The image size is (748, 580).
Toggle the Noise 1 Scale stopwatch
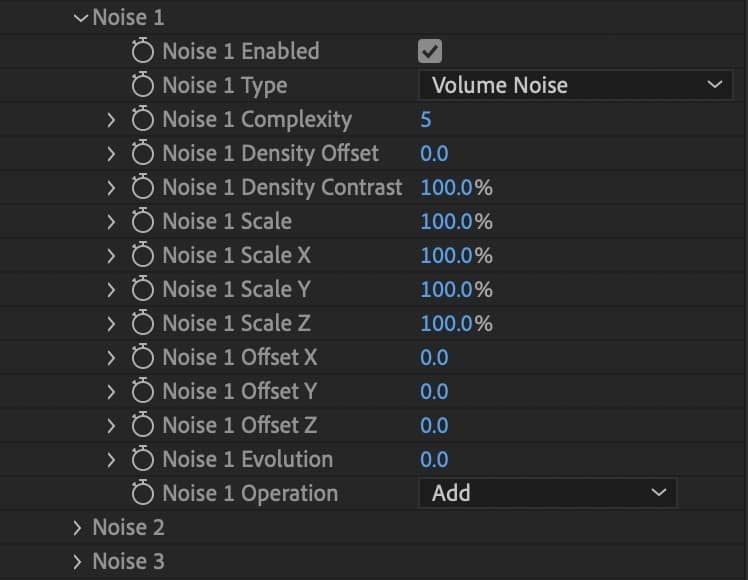(x=144, y=221)
